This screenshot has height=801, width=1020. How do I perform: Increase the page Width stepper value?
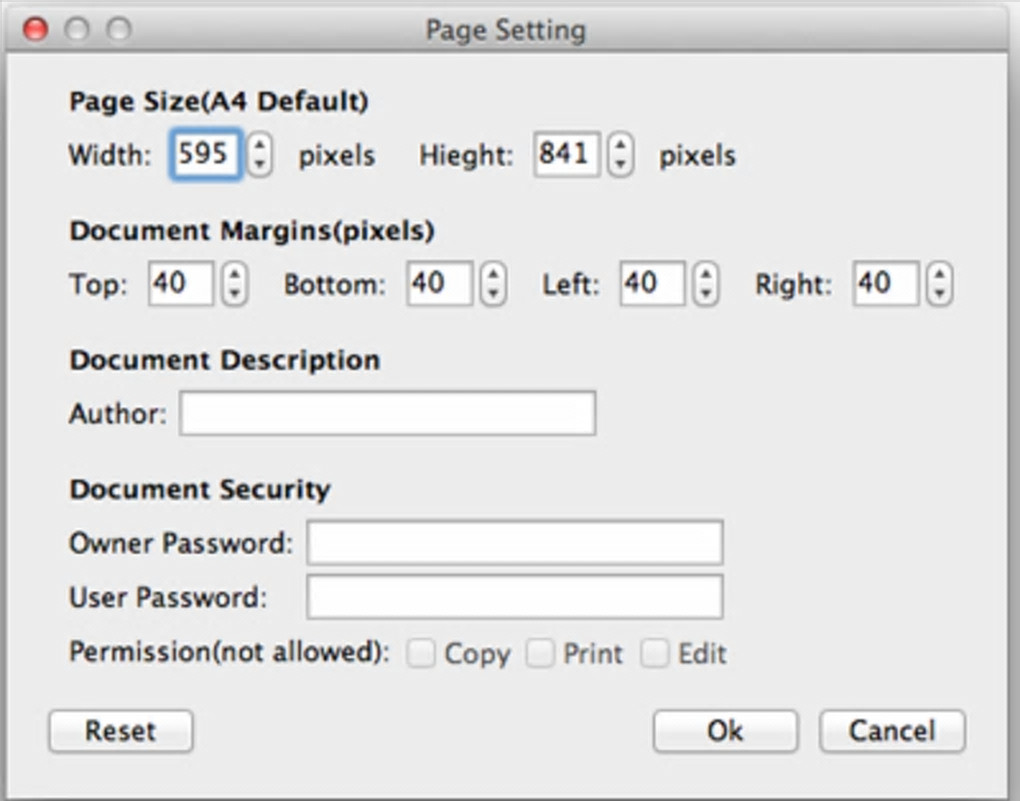point(260,146)
